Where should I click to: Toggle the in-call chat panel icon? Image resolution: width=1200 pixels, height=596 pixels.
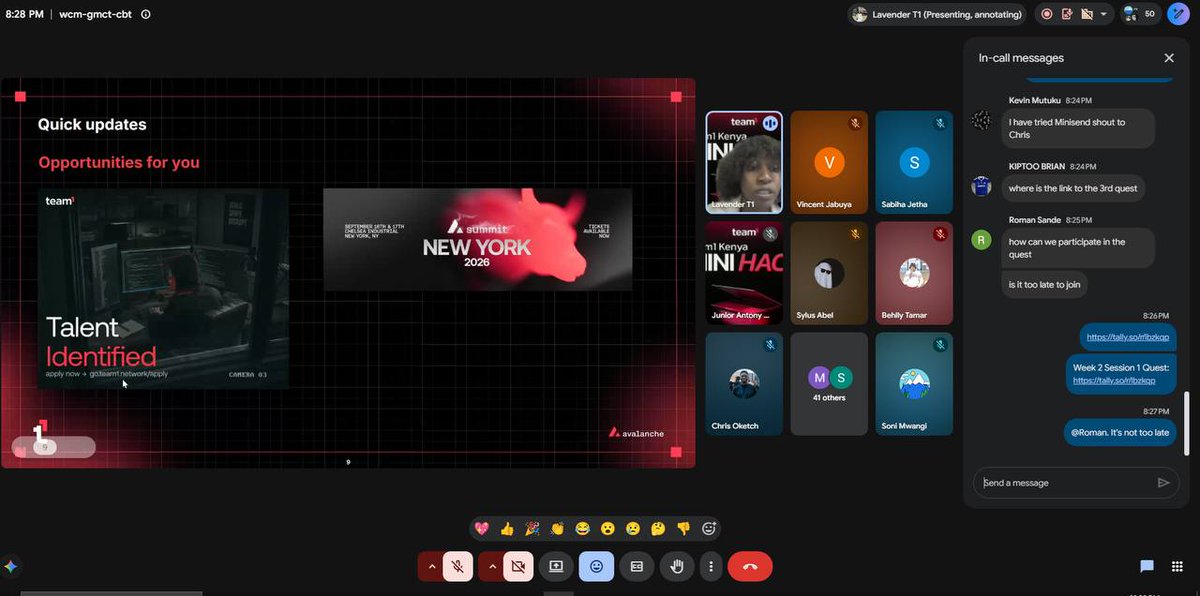click(1147, 566)
